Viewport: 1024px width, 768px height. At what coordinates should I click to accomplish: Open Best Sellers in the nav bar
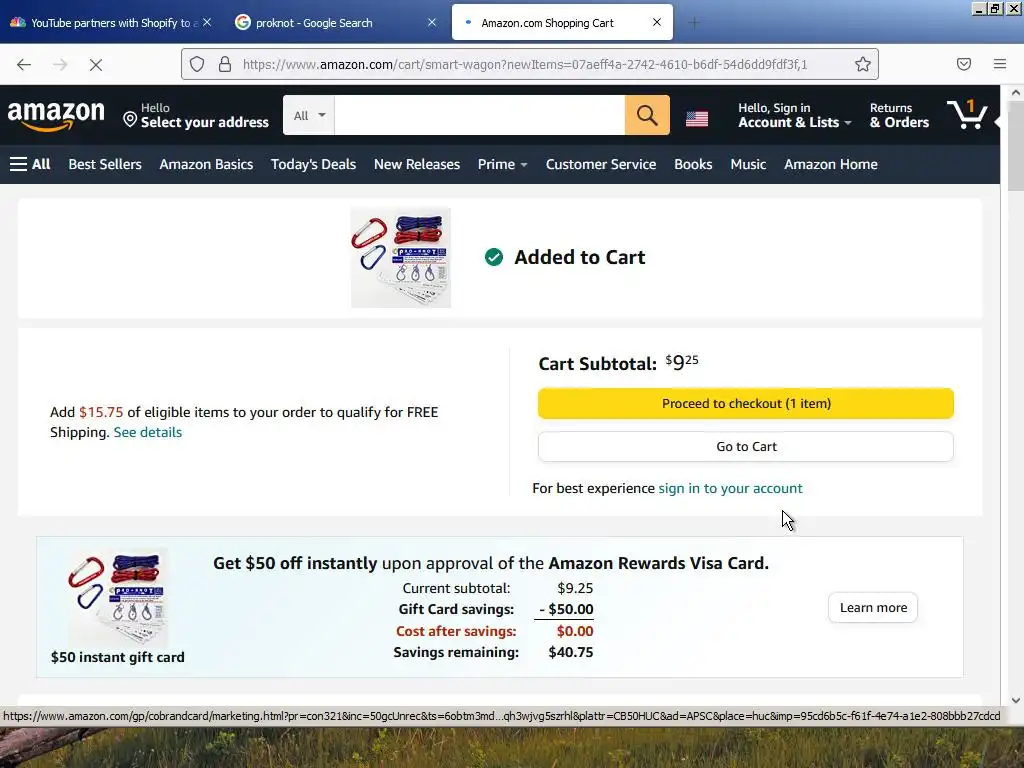tap(105, 164)
